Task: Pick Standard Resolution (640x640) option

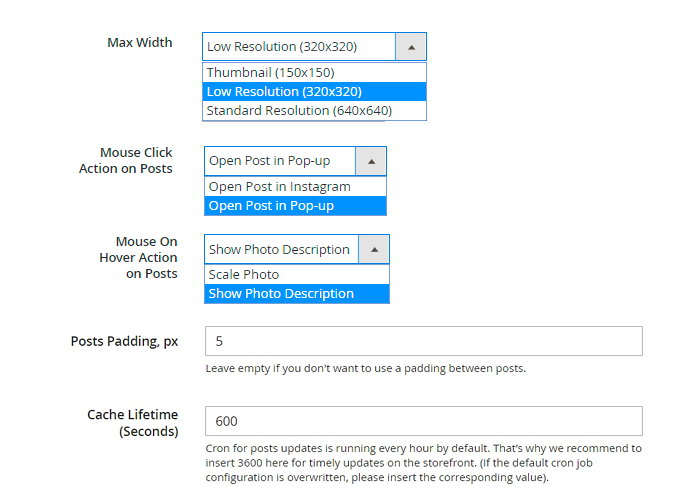Action: (x=299, y=110)
